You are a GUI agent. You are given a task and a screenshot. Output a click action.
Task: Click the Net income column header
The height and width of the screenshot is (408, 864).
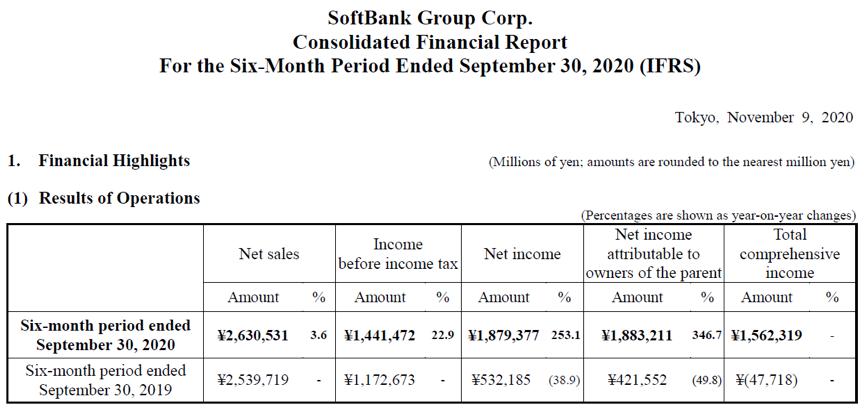pos(522,254)
